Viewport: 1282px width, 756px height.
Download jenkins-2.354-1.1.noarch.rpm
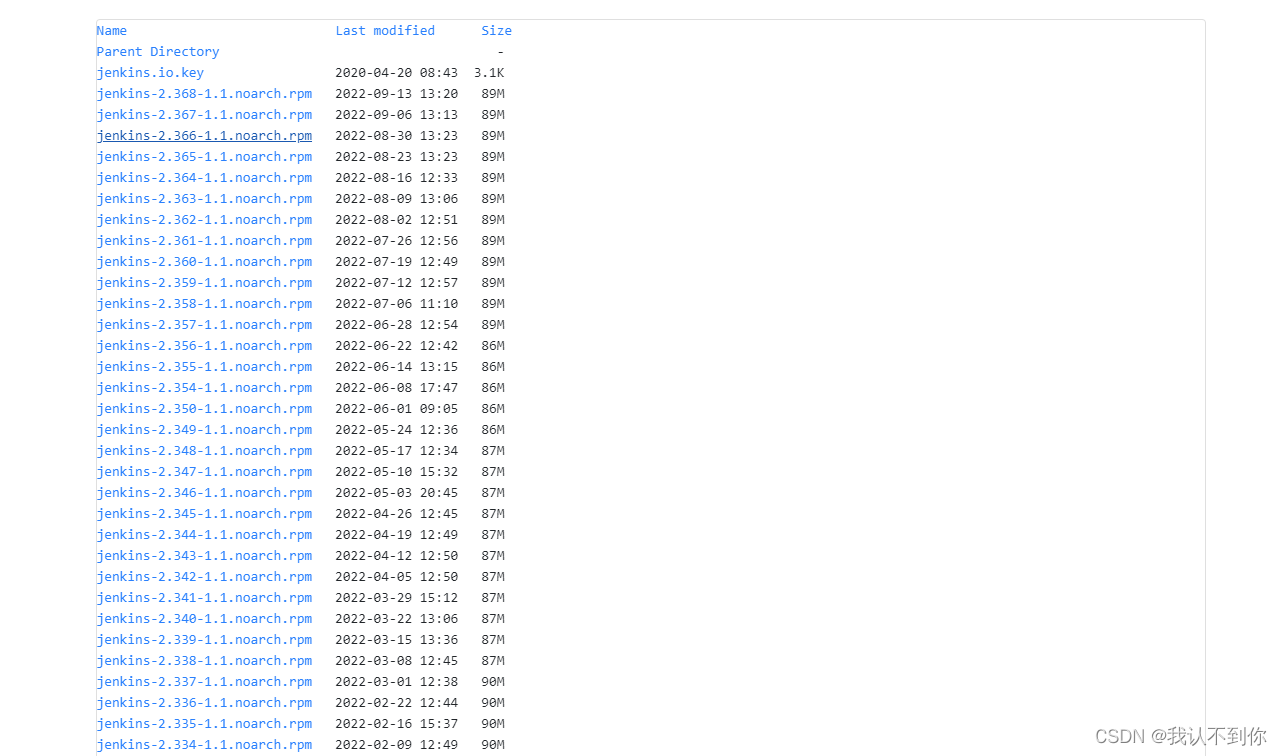[204, 388]
